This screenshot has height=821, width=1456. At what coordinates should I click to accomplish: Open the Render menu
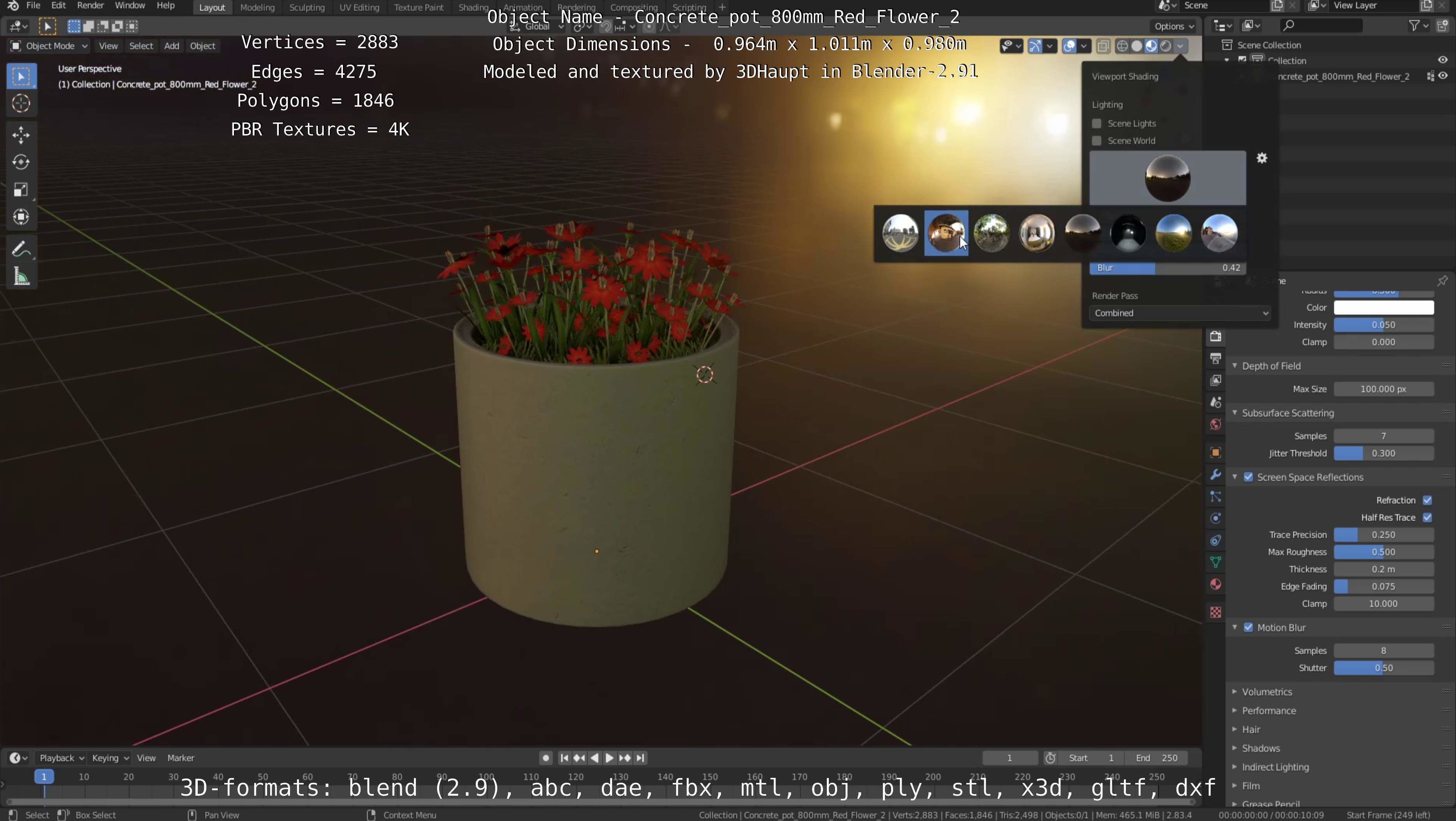(90, 6)
